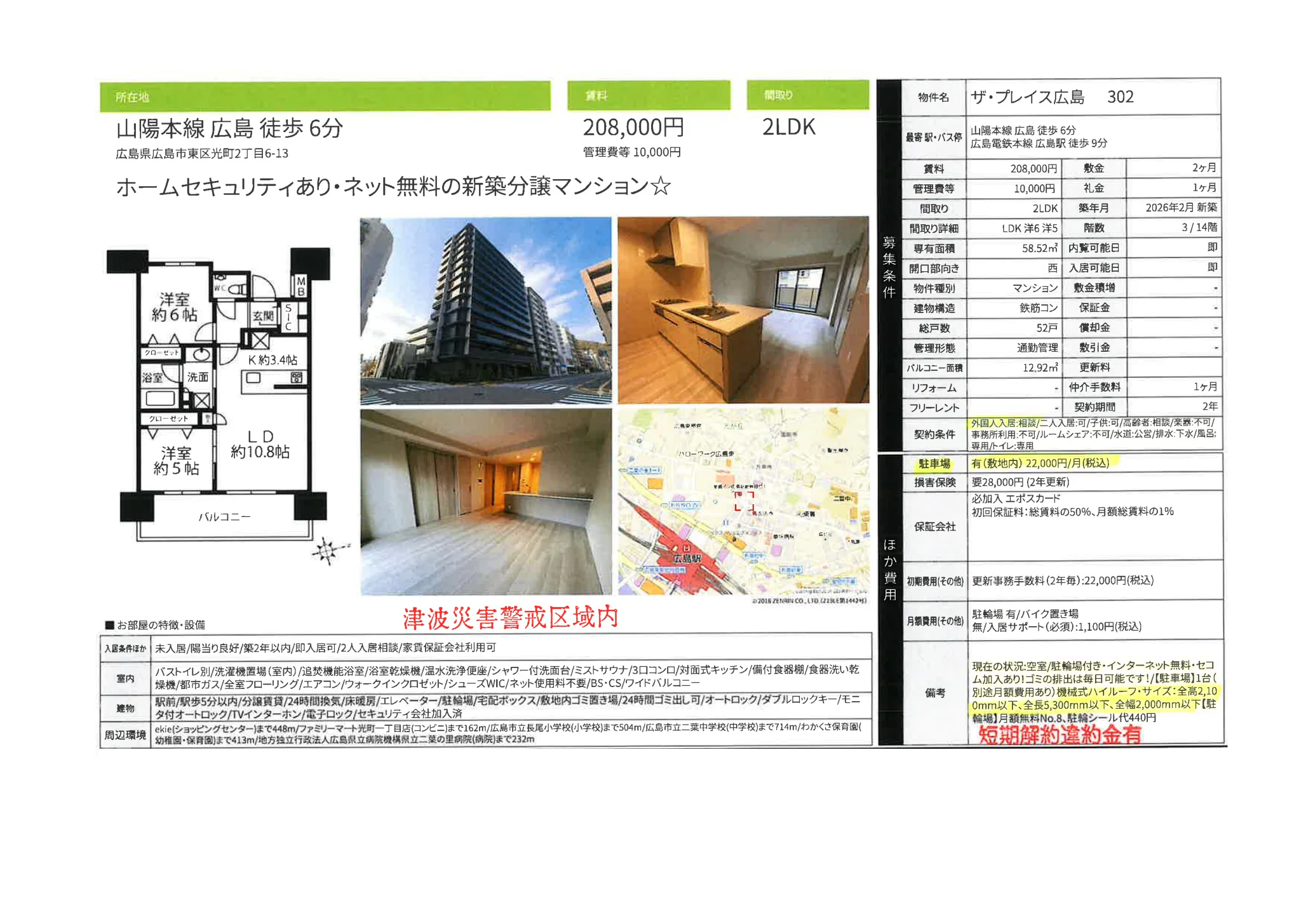Click the 208,000円 rent amount heading
The image size is (1306, 924).
coord(633,128)
